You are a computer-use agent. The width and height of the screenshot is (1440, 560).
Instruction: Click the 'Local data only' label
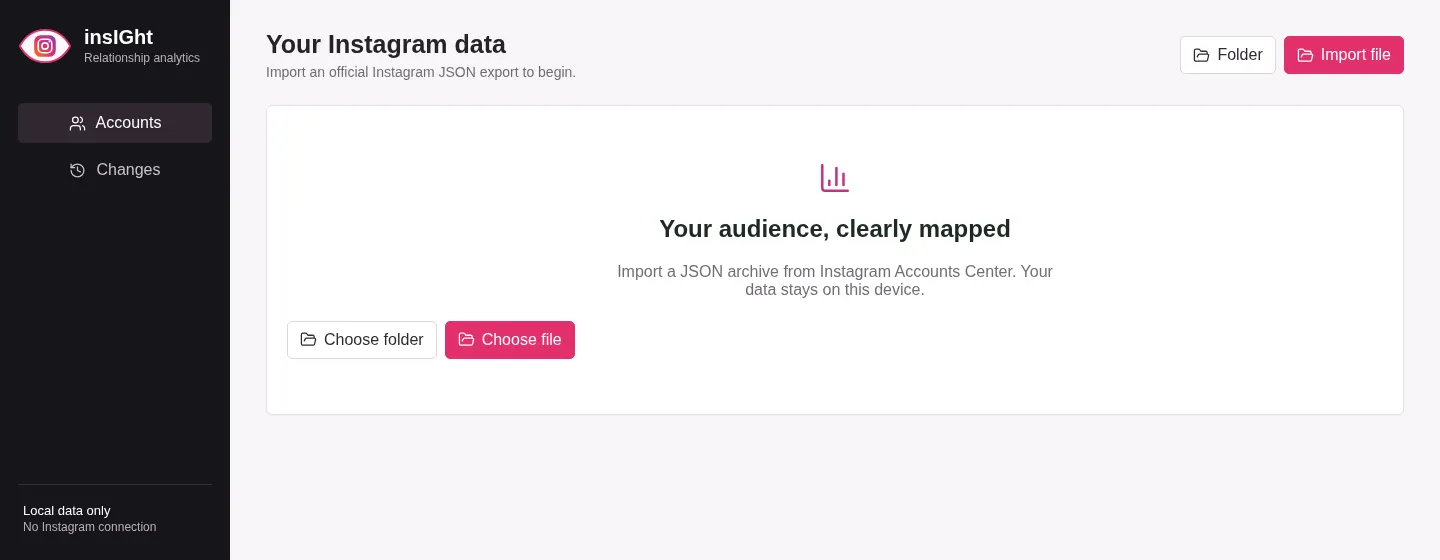[x=67, y=510]
